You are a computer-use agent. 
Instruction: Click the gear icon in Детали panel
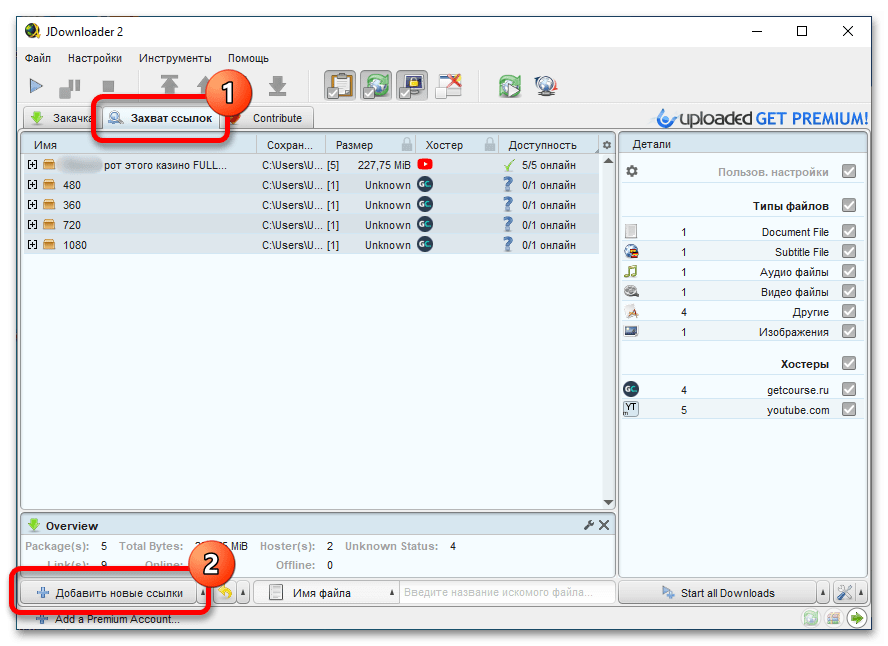tap(632, 171)
